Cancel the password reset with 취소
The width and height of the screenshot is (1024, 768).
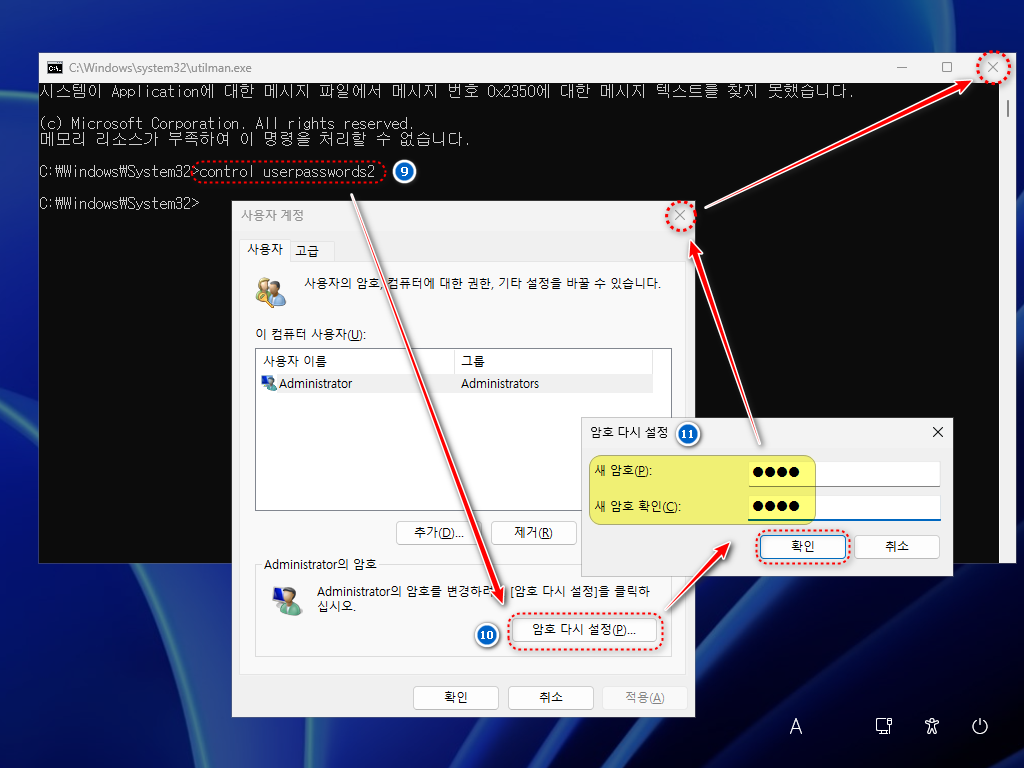[x=897, y=547]
